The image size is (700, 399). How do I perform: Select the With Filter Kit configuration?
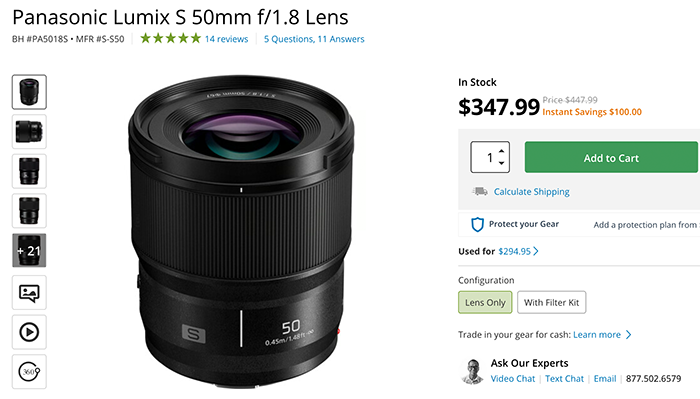pyautogui.click(x=551, y=302)
